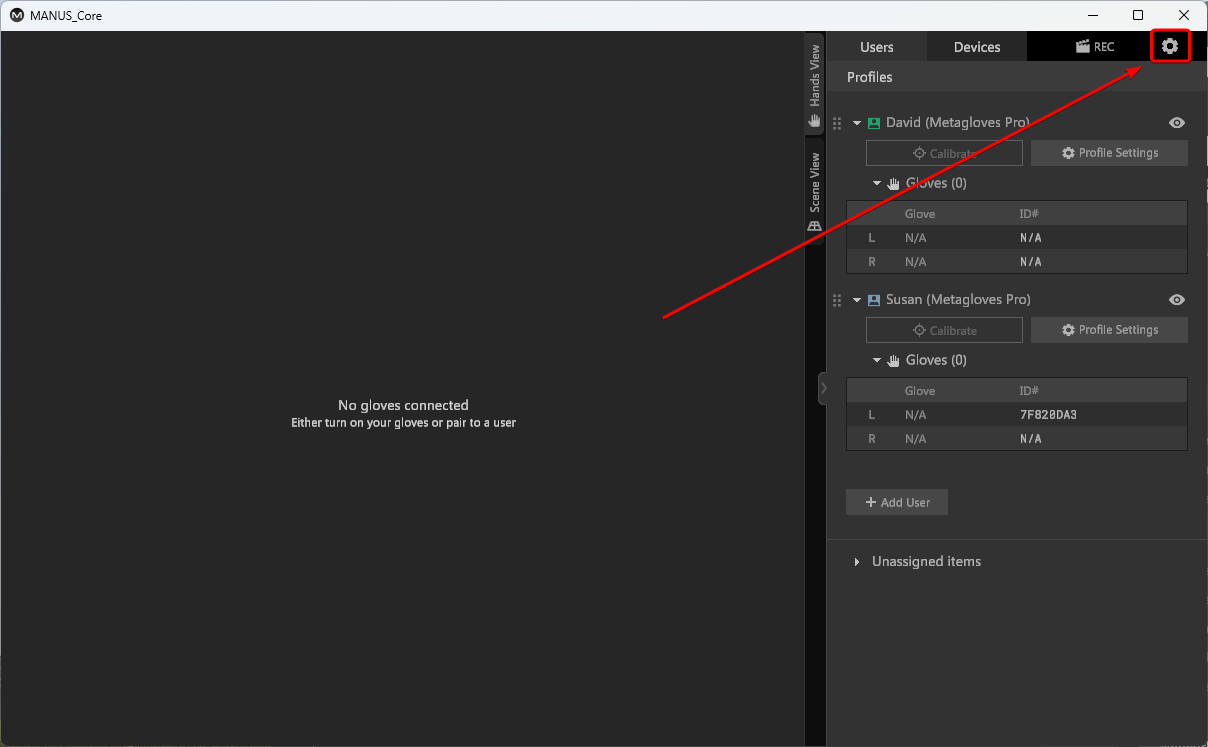Expand the Unassigned items section
The width and height of the screenshot is (1208, 747).
click(x=857, y=562)
